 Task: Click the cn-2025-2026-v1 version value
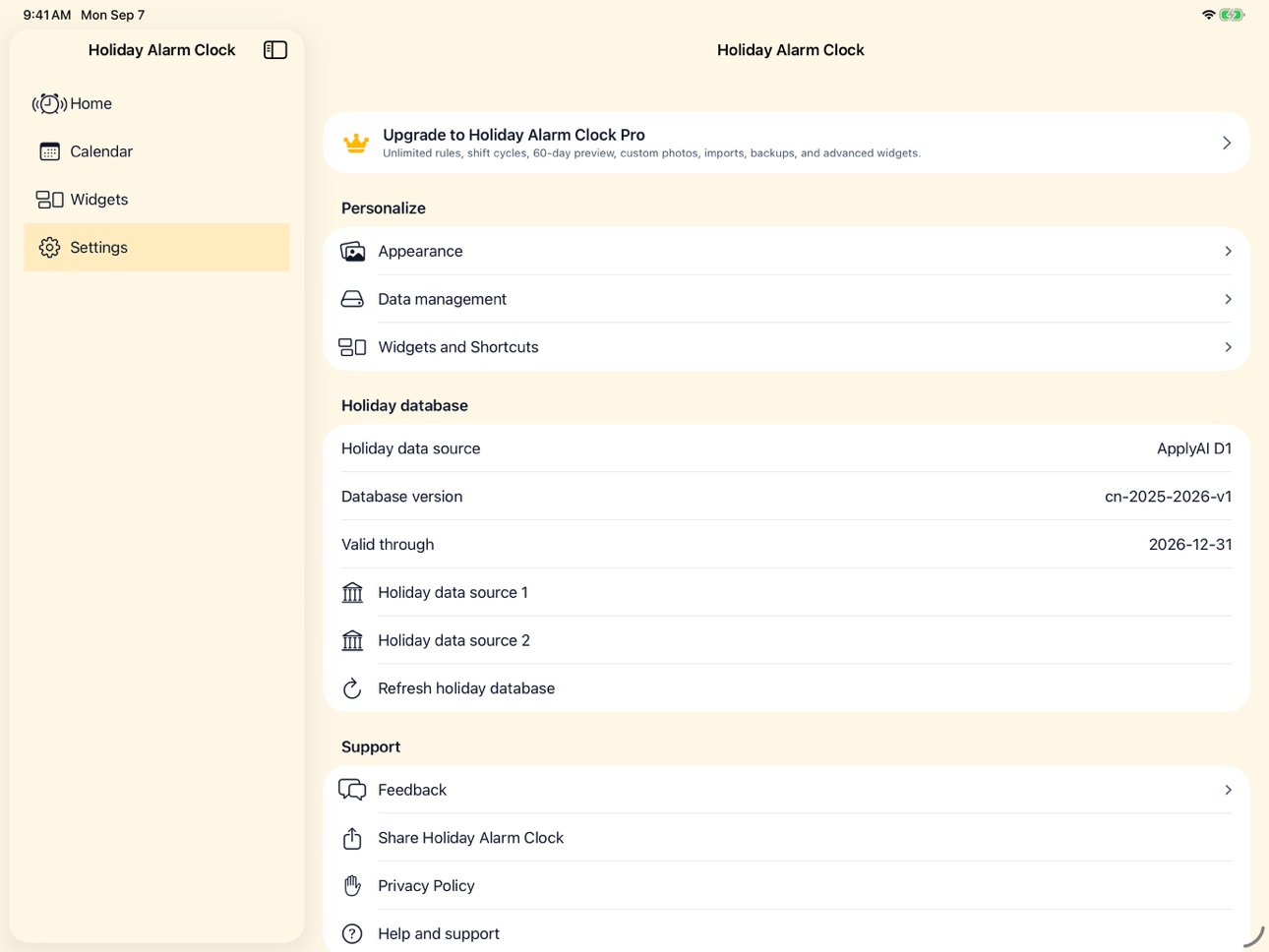[x=1168, y=497]
